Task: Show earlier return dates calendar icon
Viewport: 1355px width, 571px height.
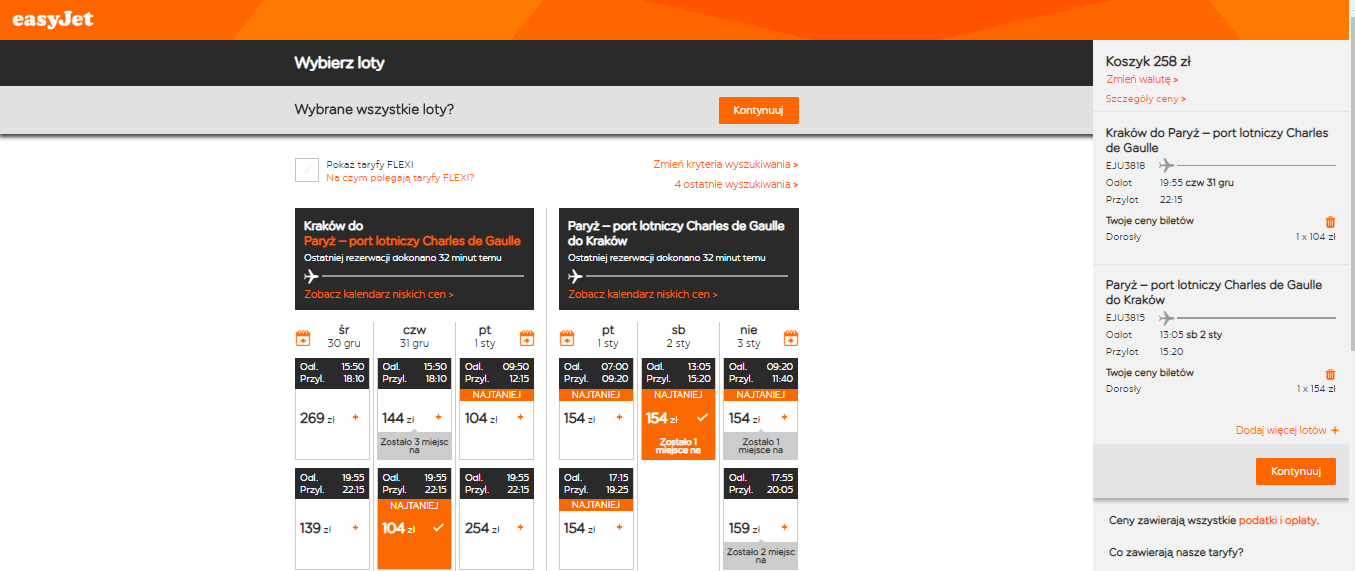Action: (567, 337)
